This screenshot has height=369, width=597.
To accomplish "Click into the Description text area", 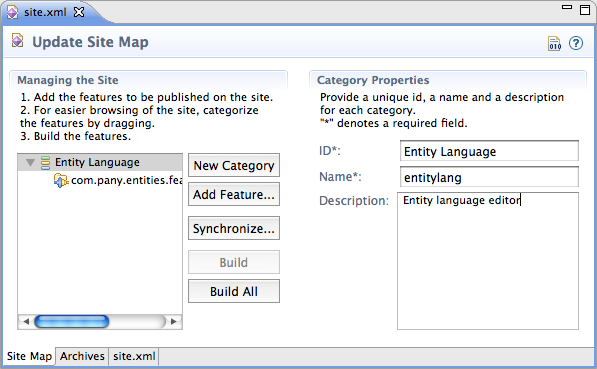I will pyautogui.click(x=488, y=261).
